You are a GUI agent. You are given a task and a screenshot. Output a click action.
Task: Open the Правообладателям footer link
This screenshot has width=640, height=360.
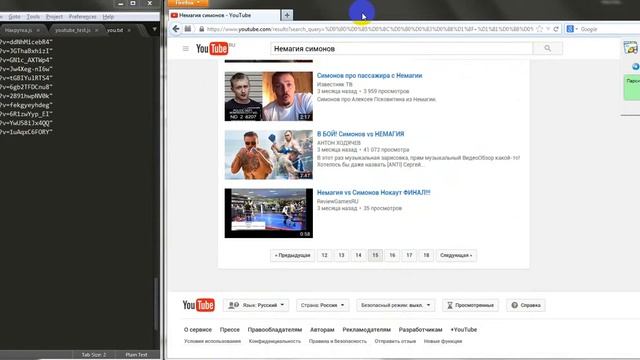[x=275, y=329]
